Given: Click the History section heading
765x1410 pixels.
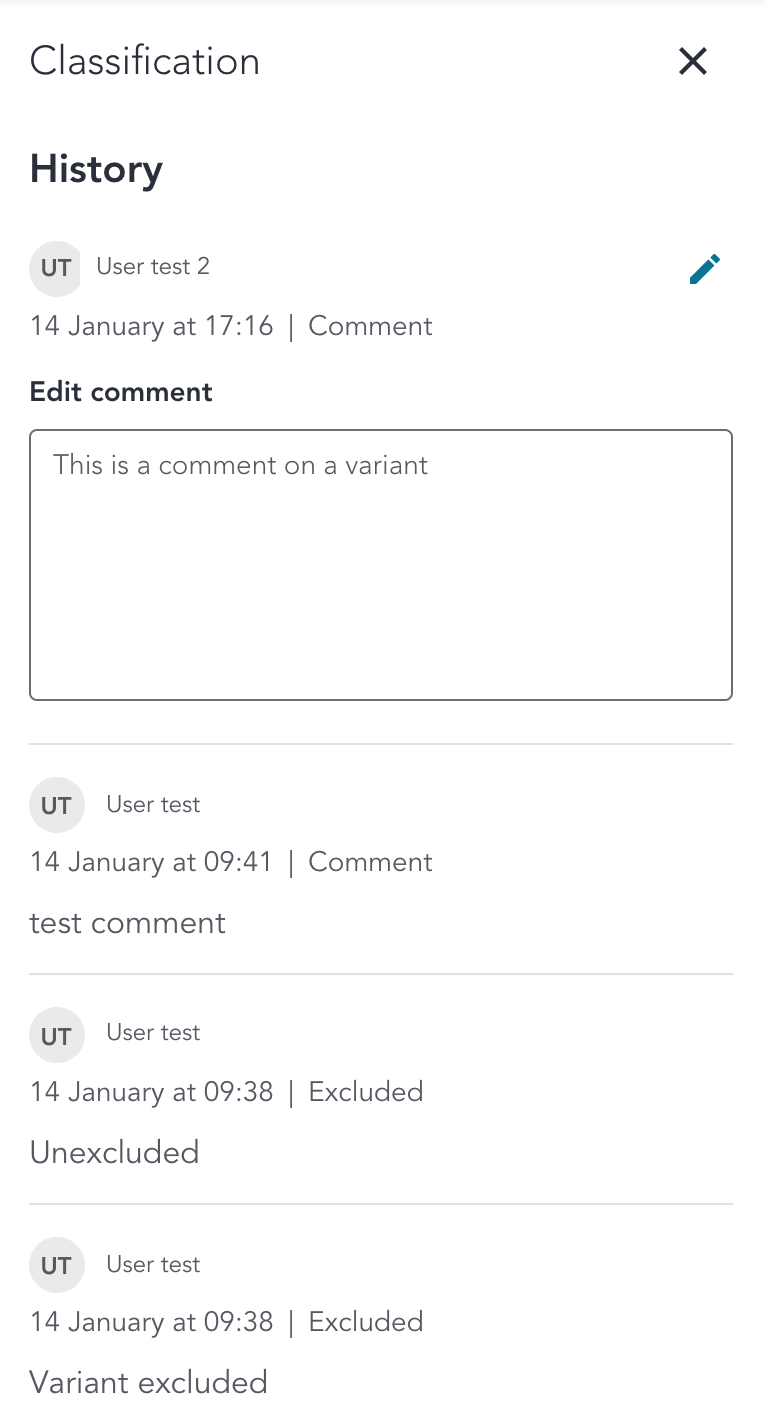Looking at the screenshot, I should pyautogui.click(x=96, y=169).
